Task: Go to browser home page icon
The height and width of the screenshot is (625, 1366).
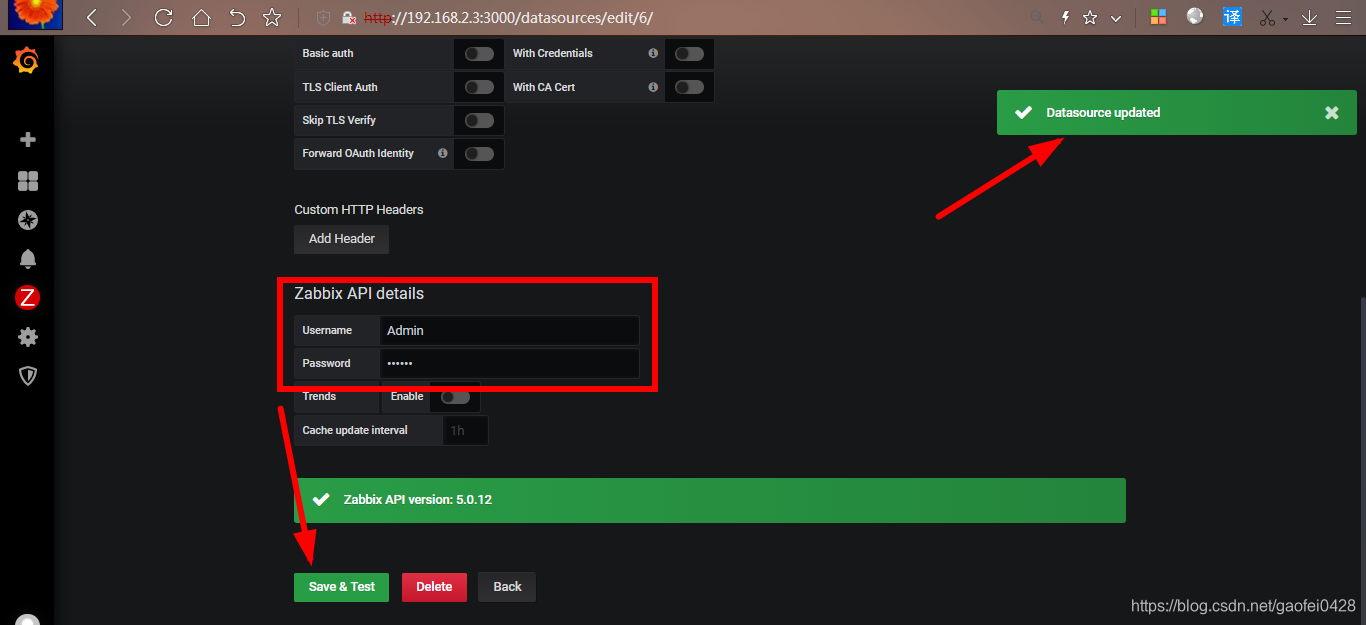Action: pos(201,17)
